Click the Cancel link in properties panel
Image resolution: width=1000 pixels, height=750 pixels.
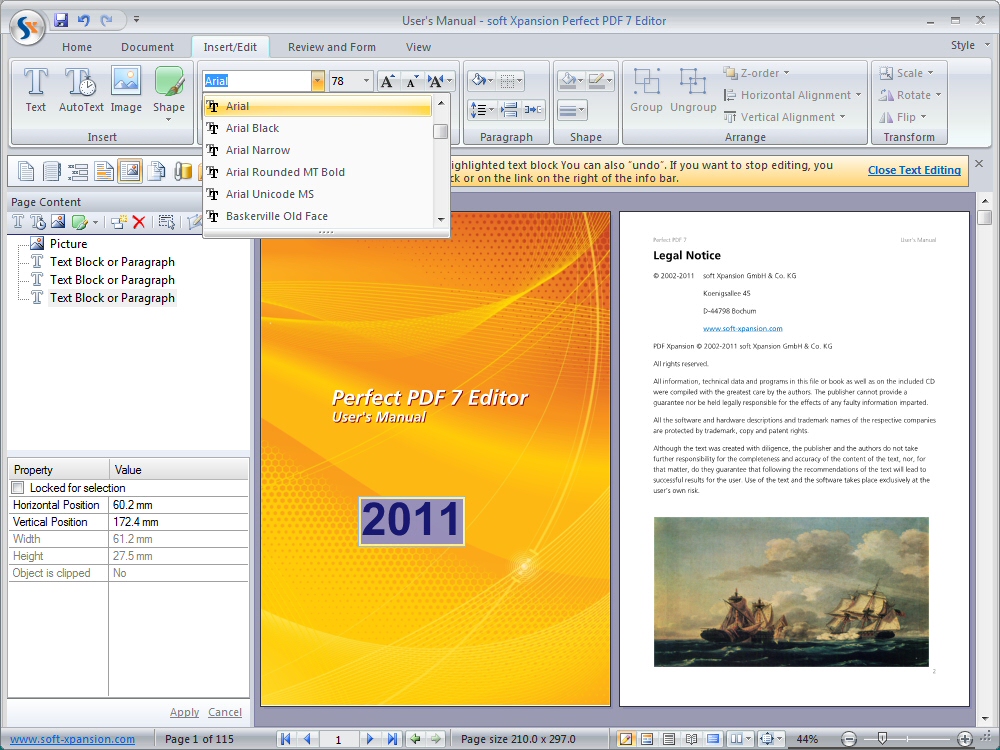(224, 712)
